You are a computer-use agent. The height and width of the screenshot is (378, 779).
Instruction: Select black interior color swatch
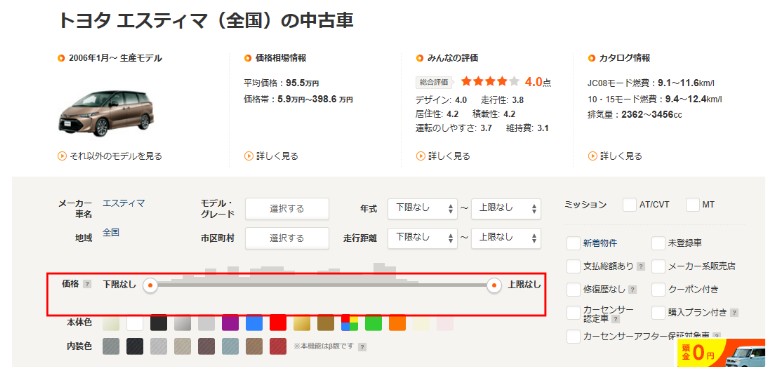point(135,346)
